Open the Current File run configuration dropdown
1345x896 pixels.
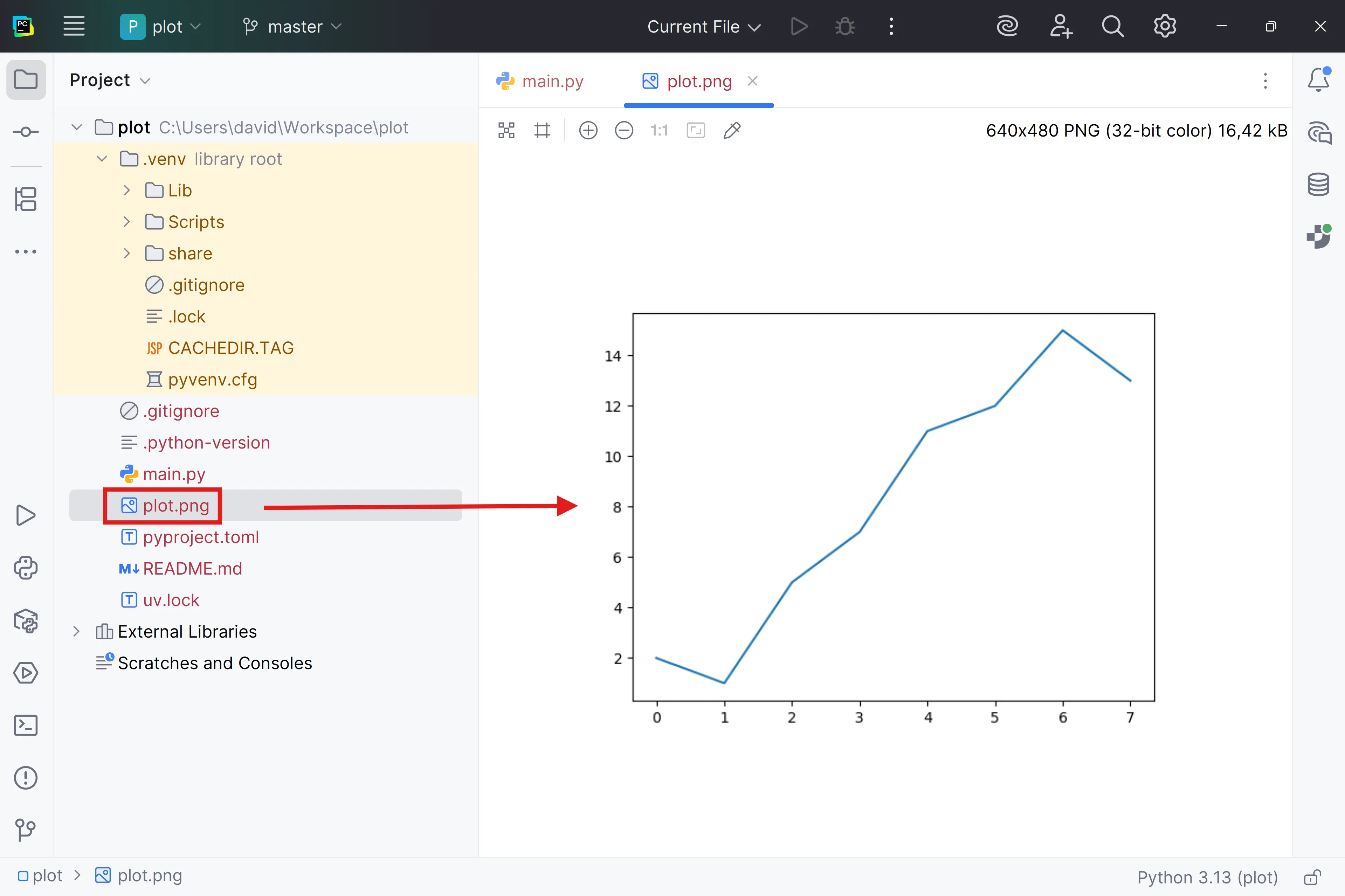pyautogui.click(x=704, y=26)
